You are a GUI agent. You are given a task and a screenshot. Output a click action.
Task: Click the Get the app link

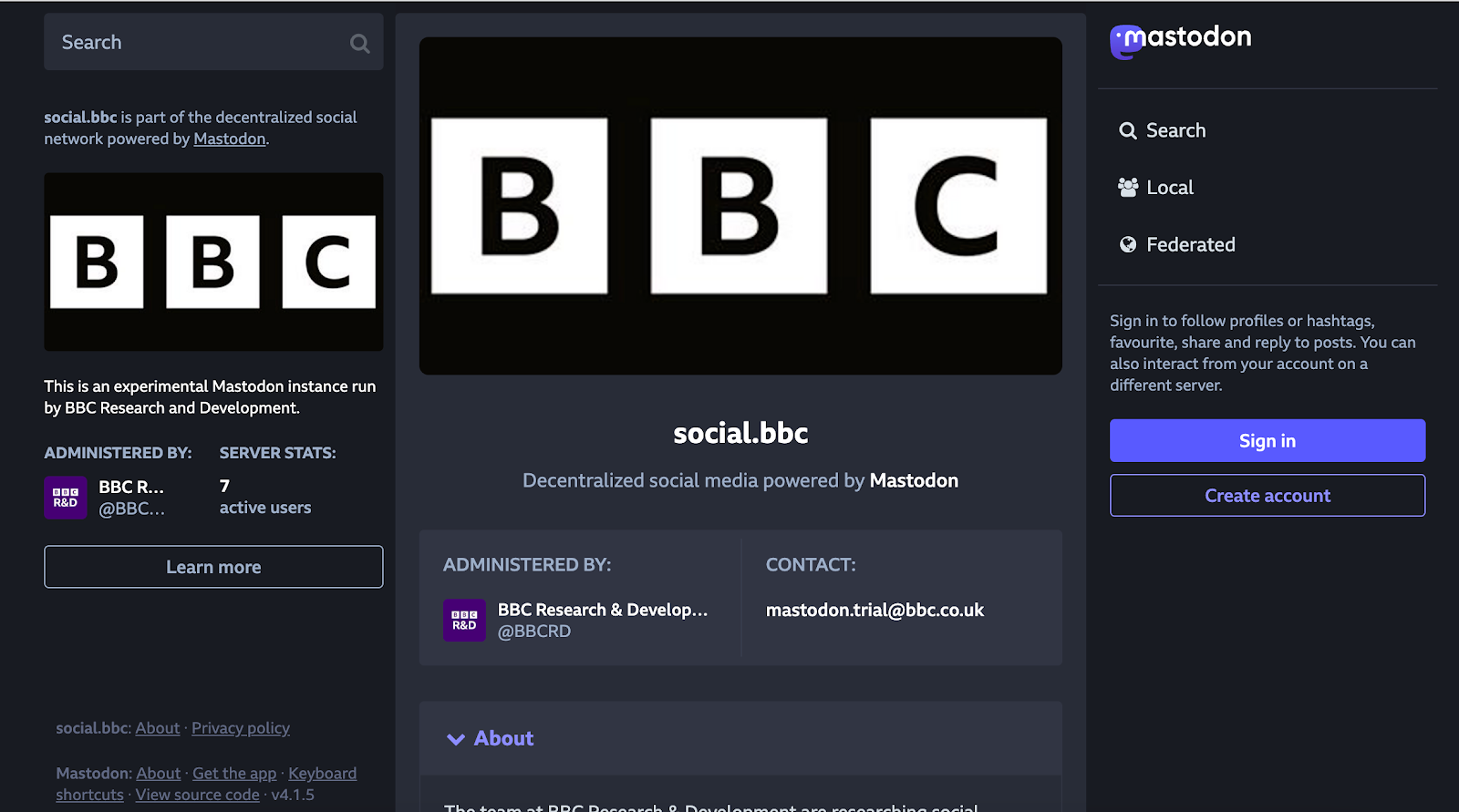point(234,774)
